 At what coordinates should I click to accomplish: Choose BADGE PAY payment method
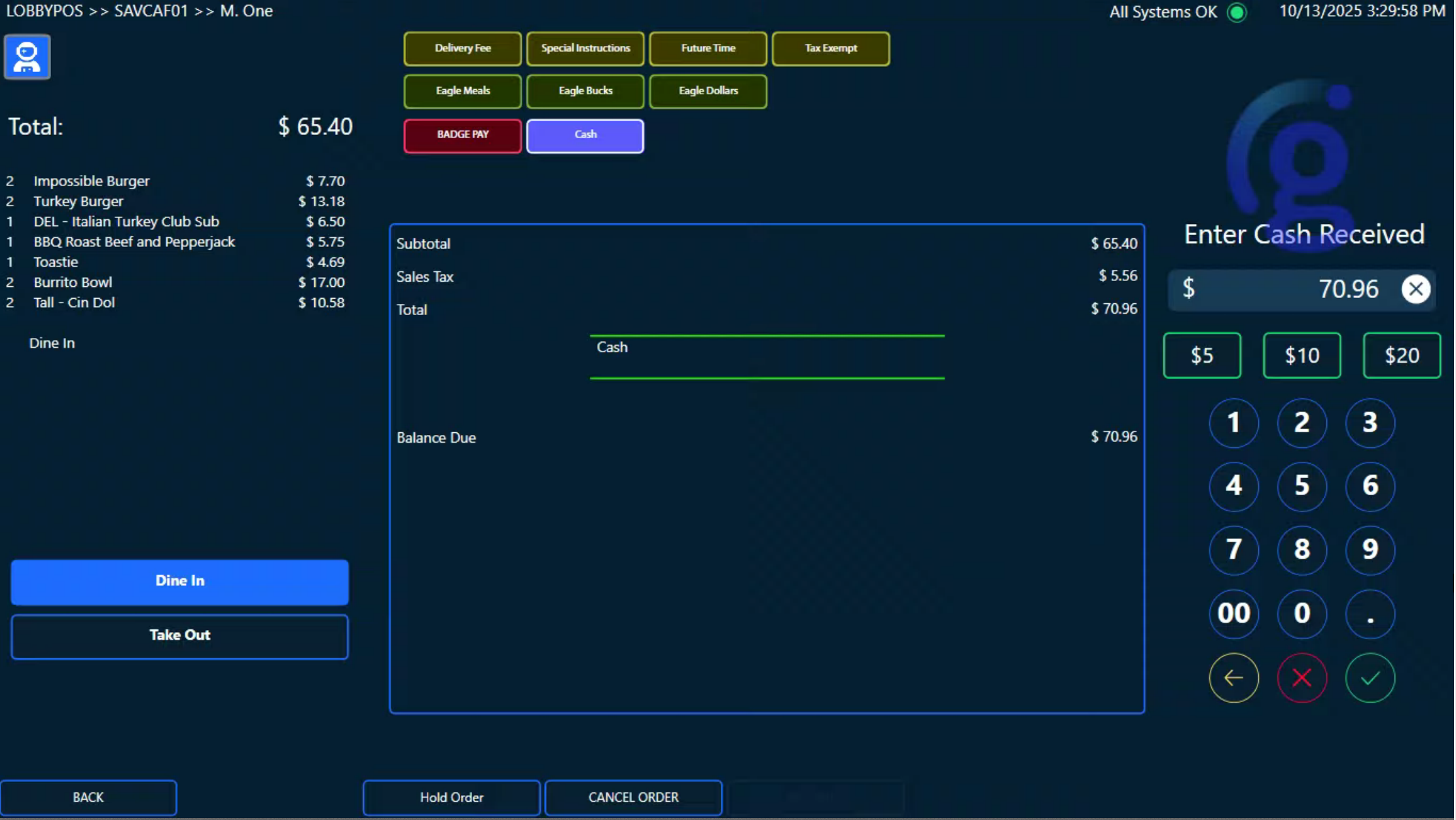(x=462, y=135)
